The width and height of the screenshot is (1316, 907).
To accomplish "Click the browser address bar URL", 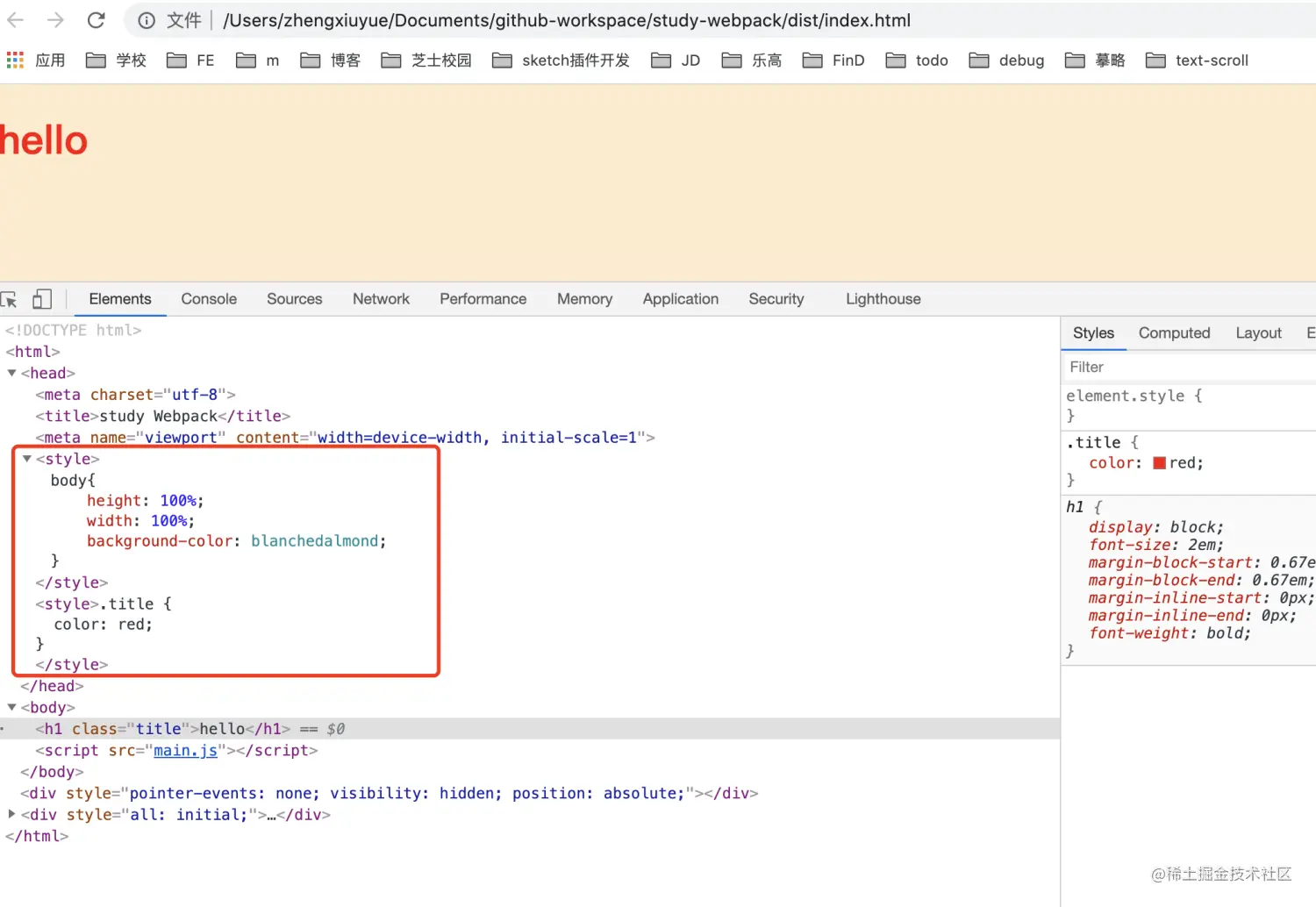I will click(567, 20).
